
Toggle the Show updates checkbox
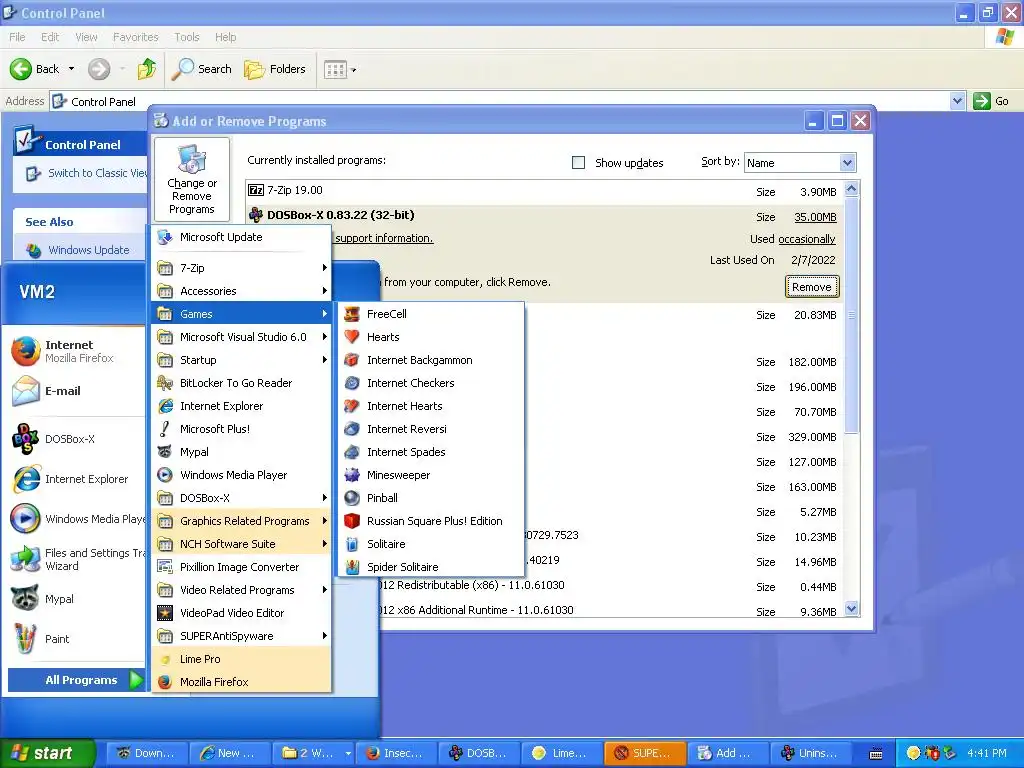(579, 163)
